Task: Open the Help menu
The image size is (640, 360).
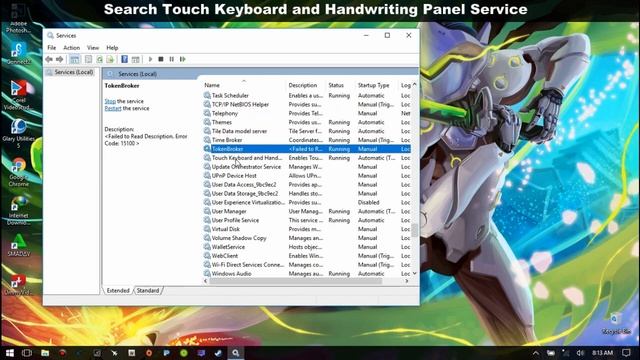Action: [112, 48]
